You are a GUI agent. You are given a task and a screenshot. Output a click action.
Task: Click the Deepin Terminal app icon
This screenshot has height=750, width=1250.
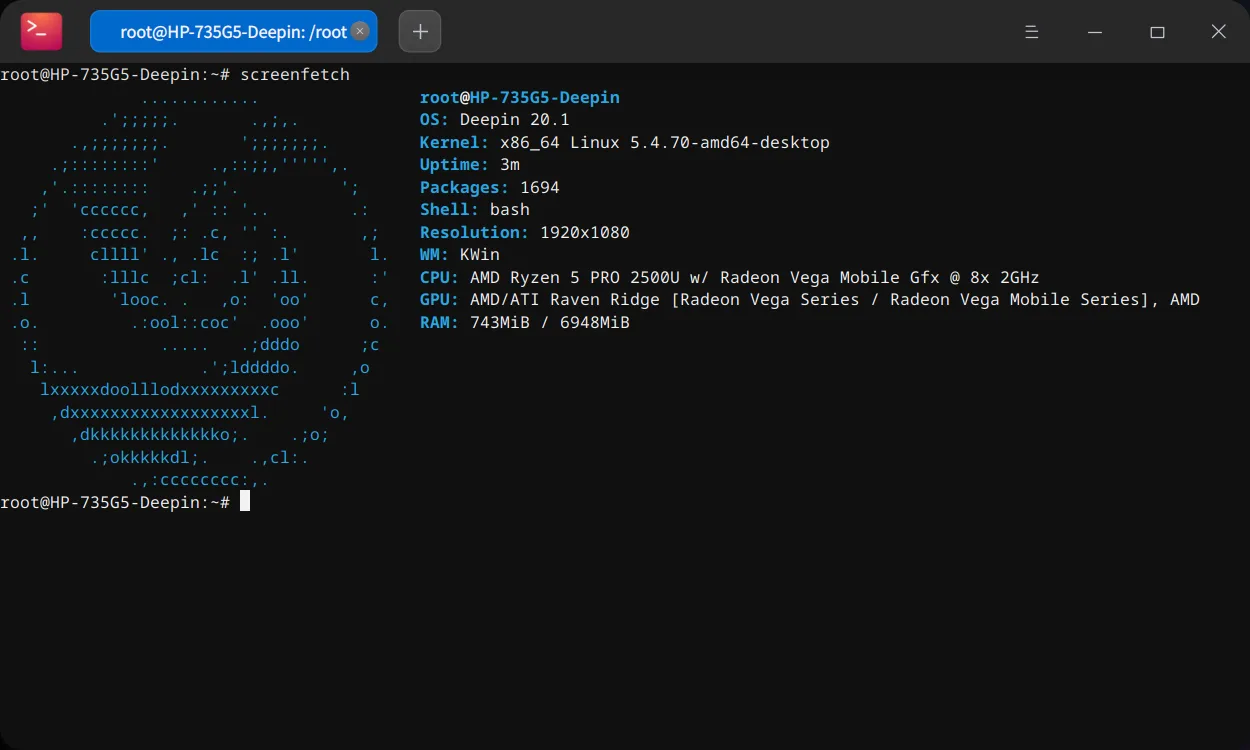(42, 31)
